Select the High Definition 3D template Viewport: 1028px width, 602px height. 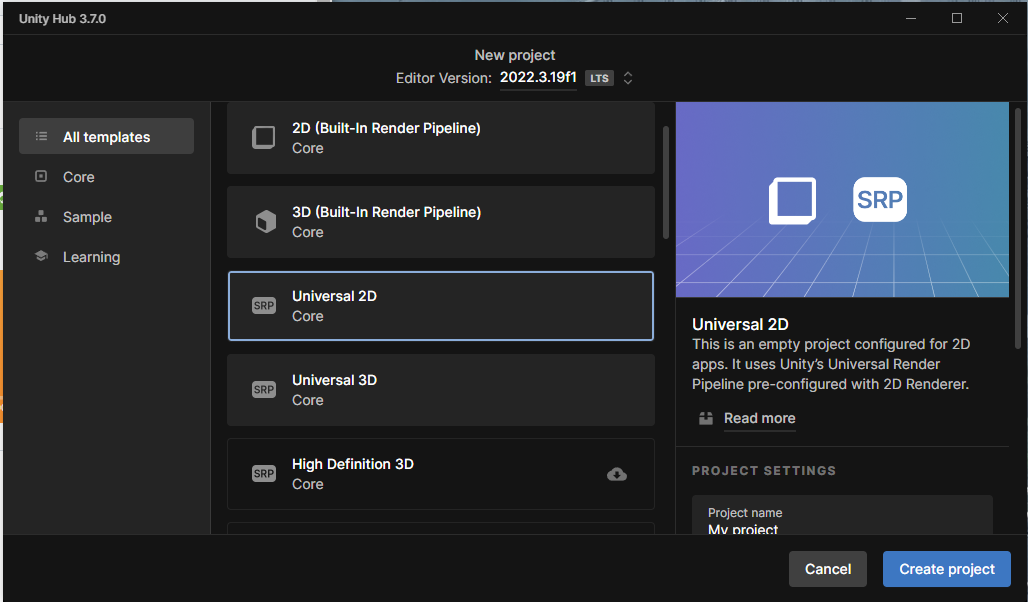(x=441, y=473)
